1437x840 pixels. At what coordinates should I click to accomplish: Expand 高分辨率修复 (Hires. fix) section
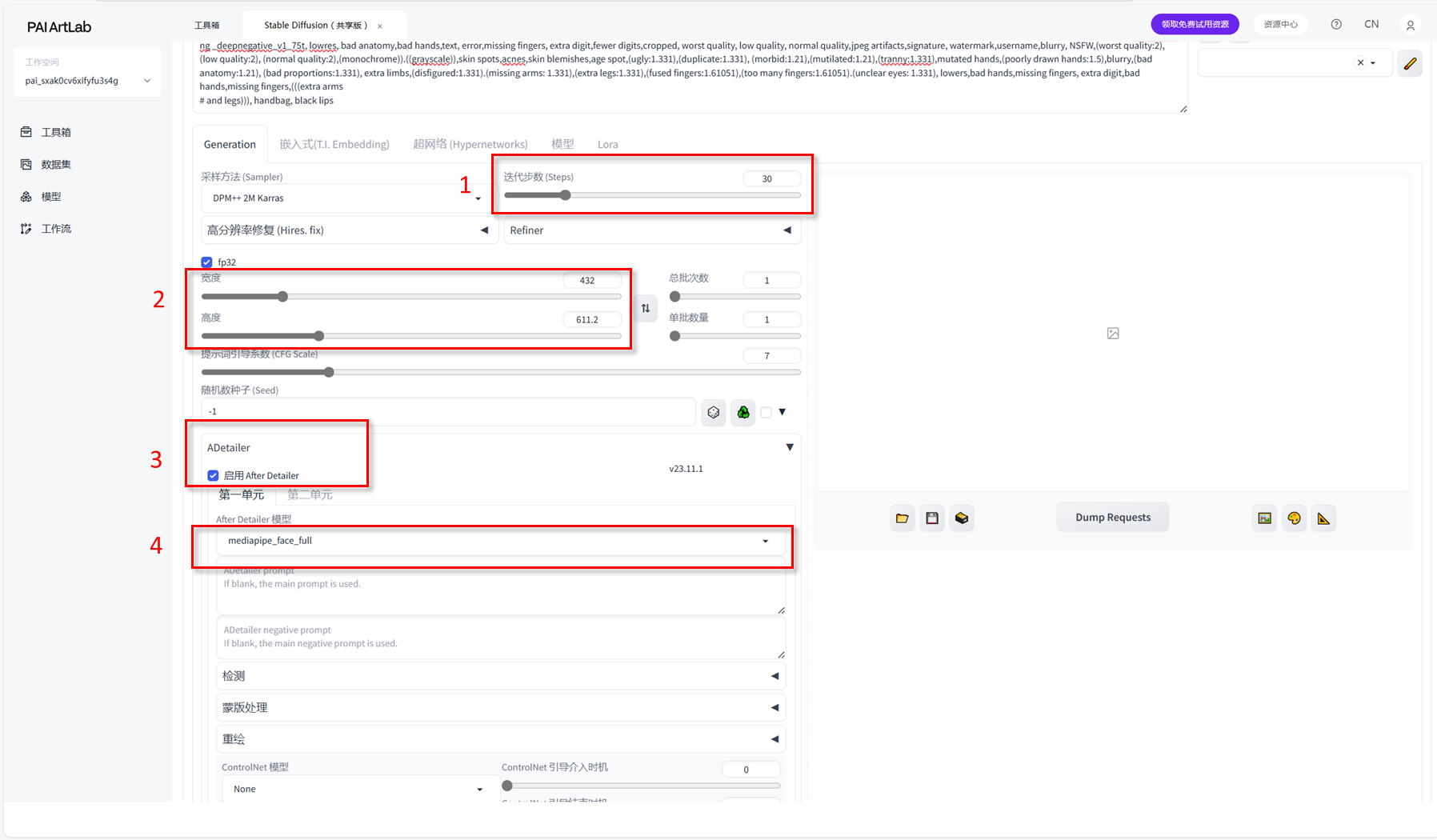coord(348,230)
